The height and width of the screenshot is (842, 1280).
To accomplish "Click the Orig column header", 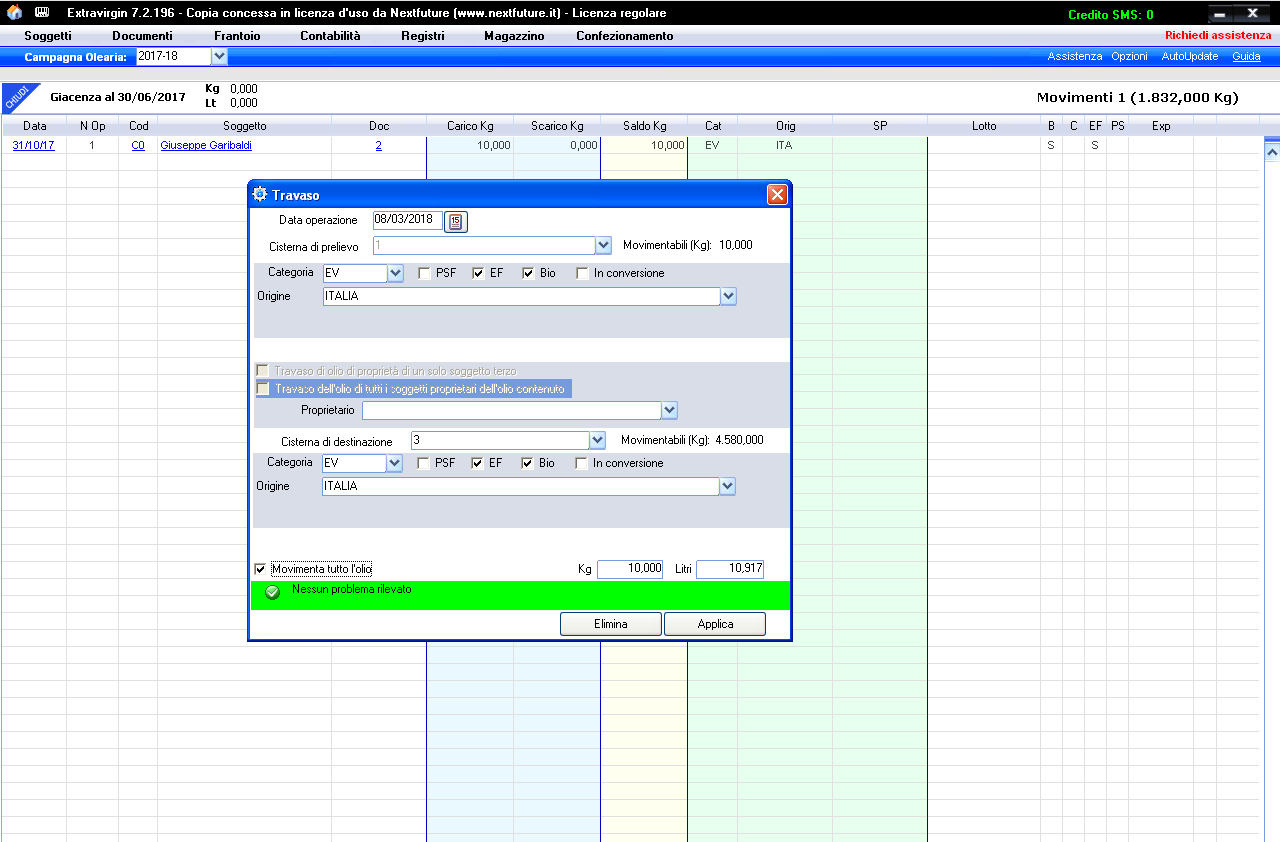I will 785,126.
